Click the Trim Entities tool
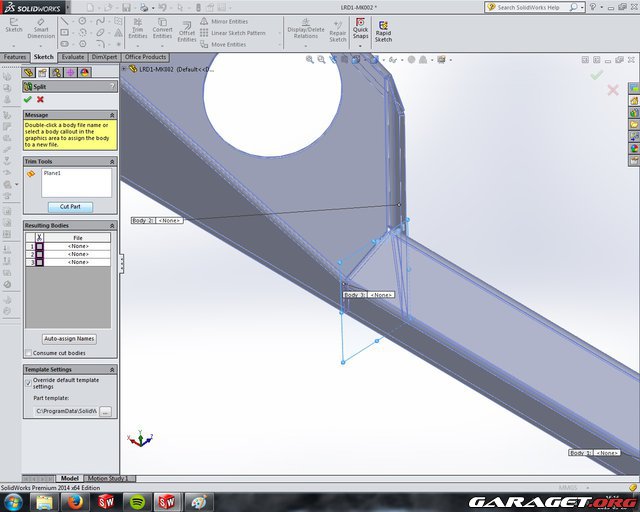 (x=137, y=29)
